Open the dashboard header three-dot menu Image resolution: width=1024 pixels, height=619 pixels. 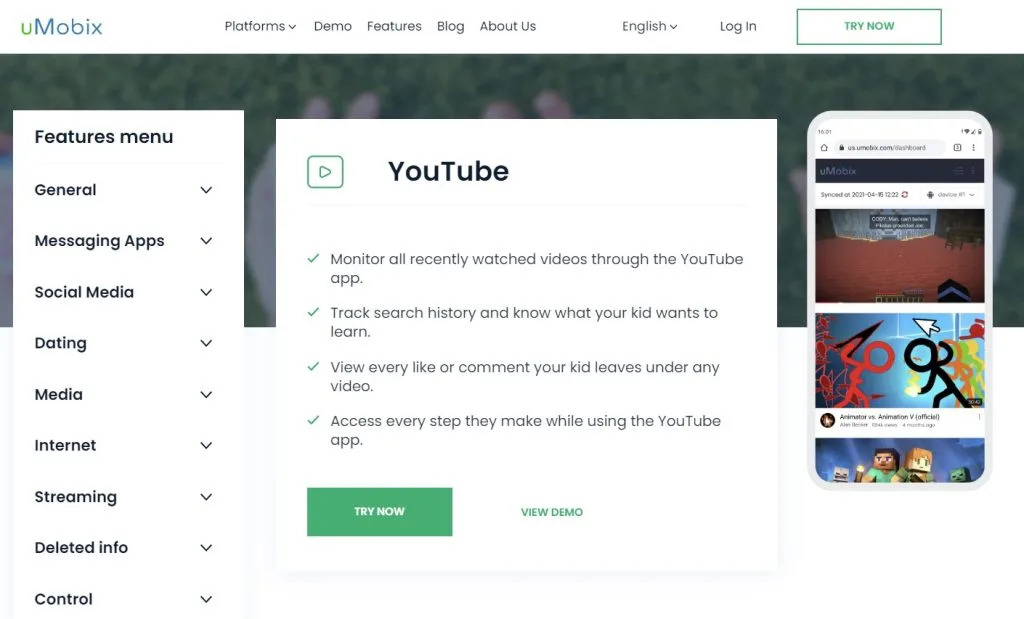(973, 171)
